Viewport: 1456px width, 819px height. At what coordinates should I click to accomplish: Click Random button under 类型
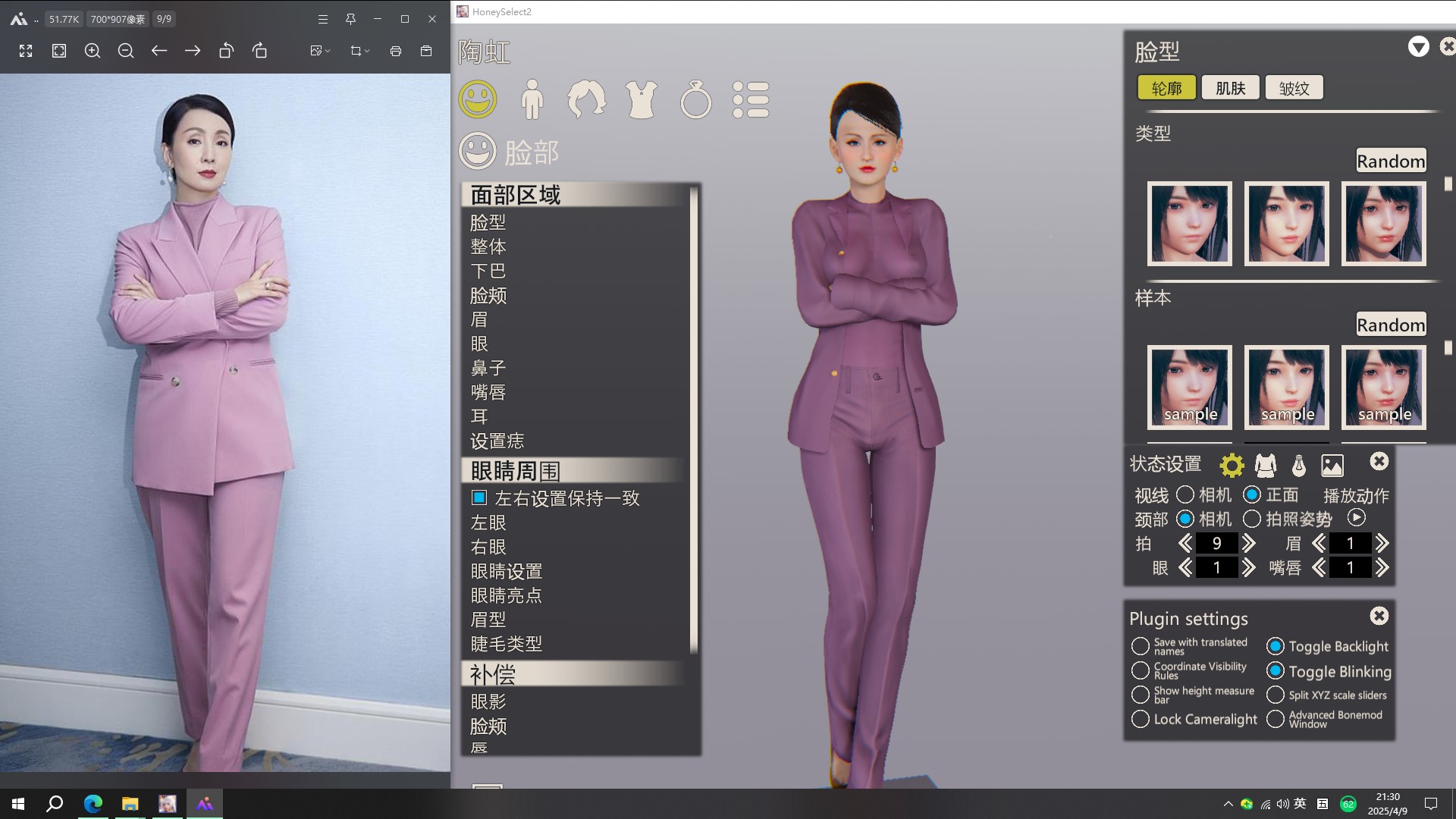point(1391,161)
